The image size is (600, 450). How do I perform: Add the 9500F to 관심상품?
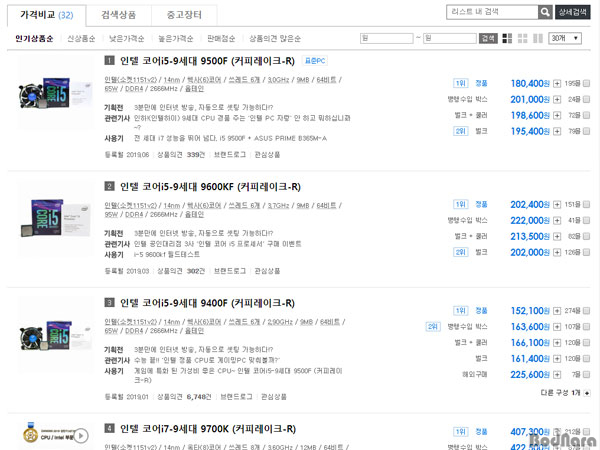click(267, 155)
